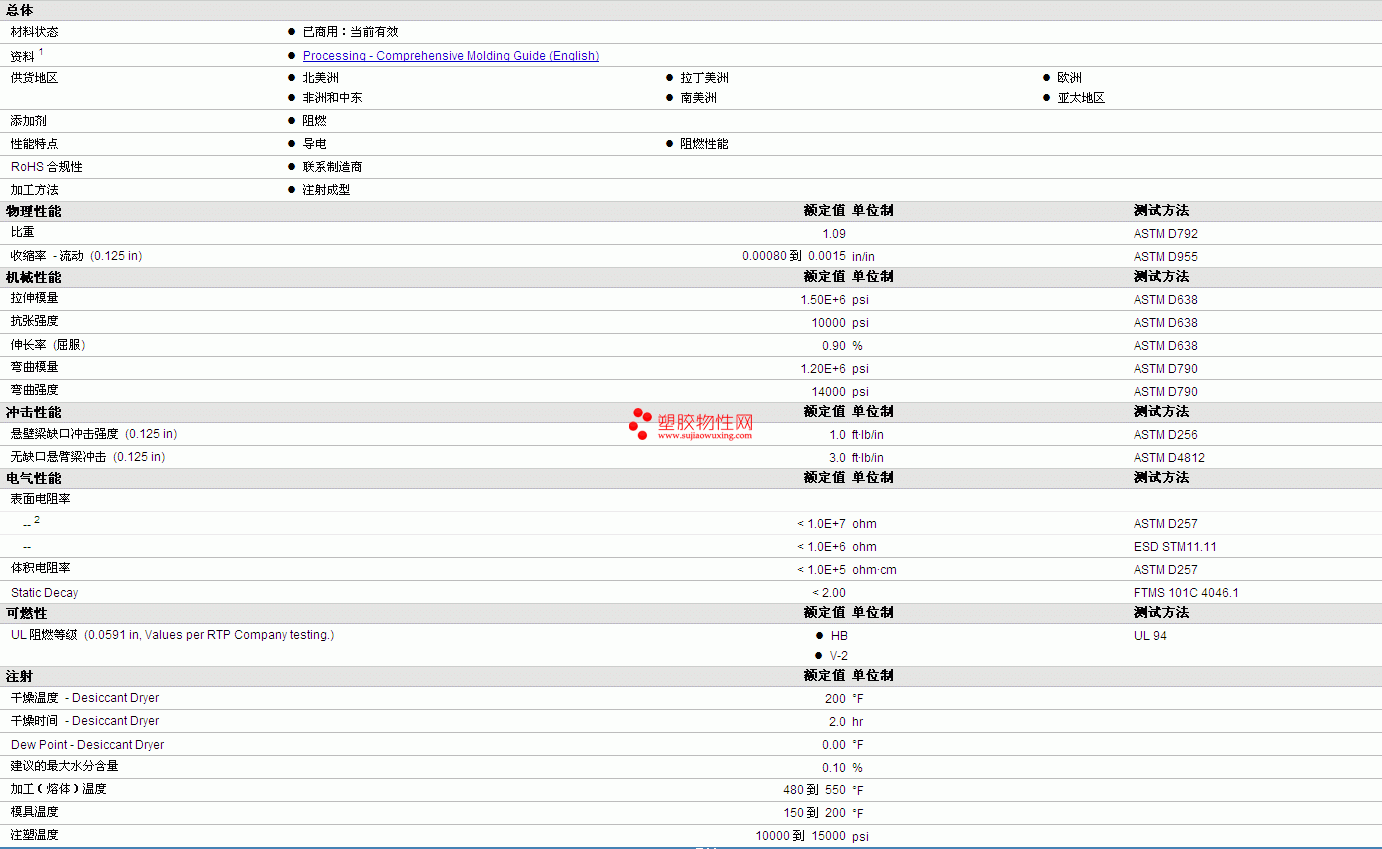Click the 亚太地区 region entry

[1081, 98]
